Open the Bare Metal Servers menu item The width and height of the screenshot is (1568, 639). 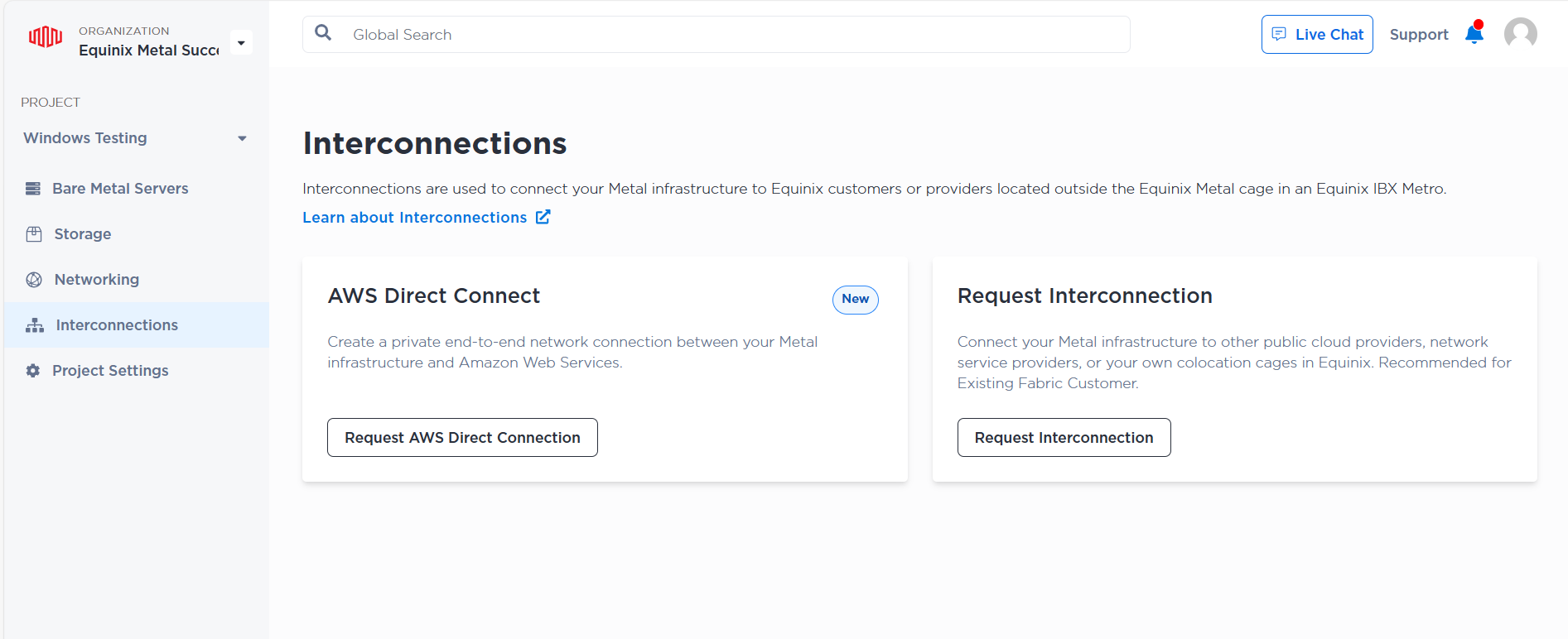[x=120, y=189]
